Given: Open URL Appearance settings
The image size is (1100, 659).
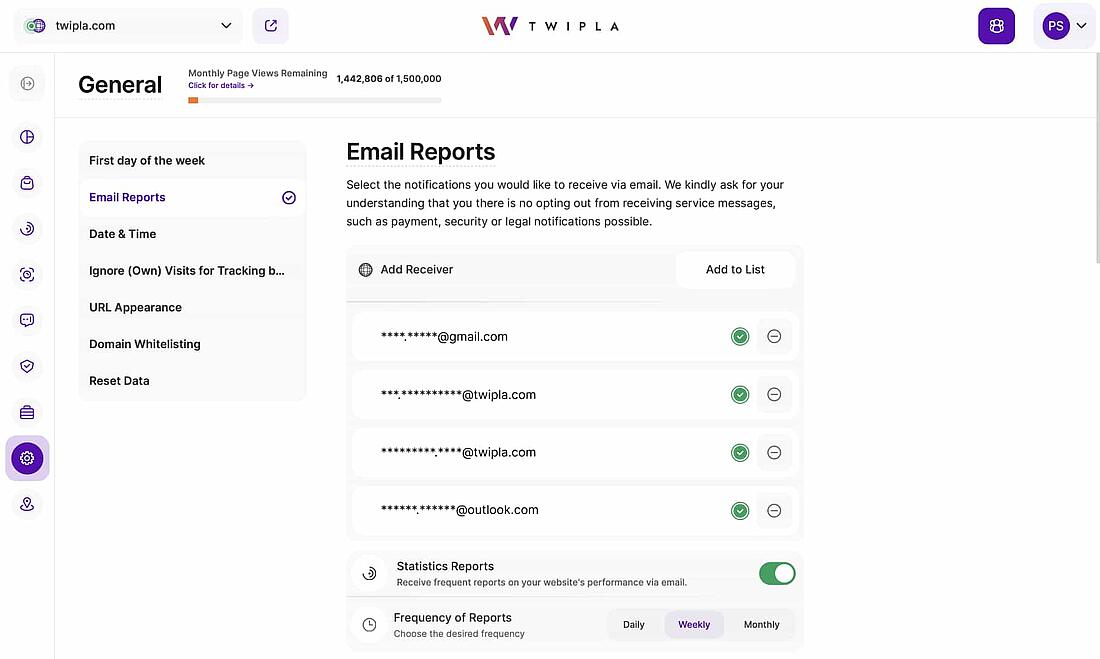Looking at the screenshot, I should [192, 307].
